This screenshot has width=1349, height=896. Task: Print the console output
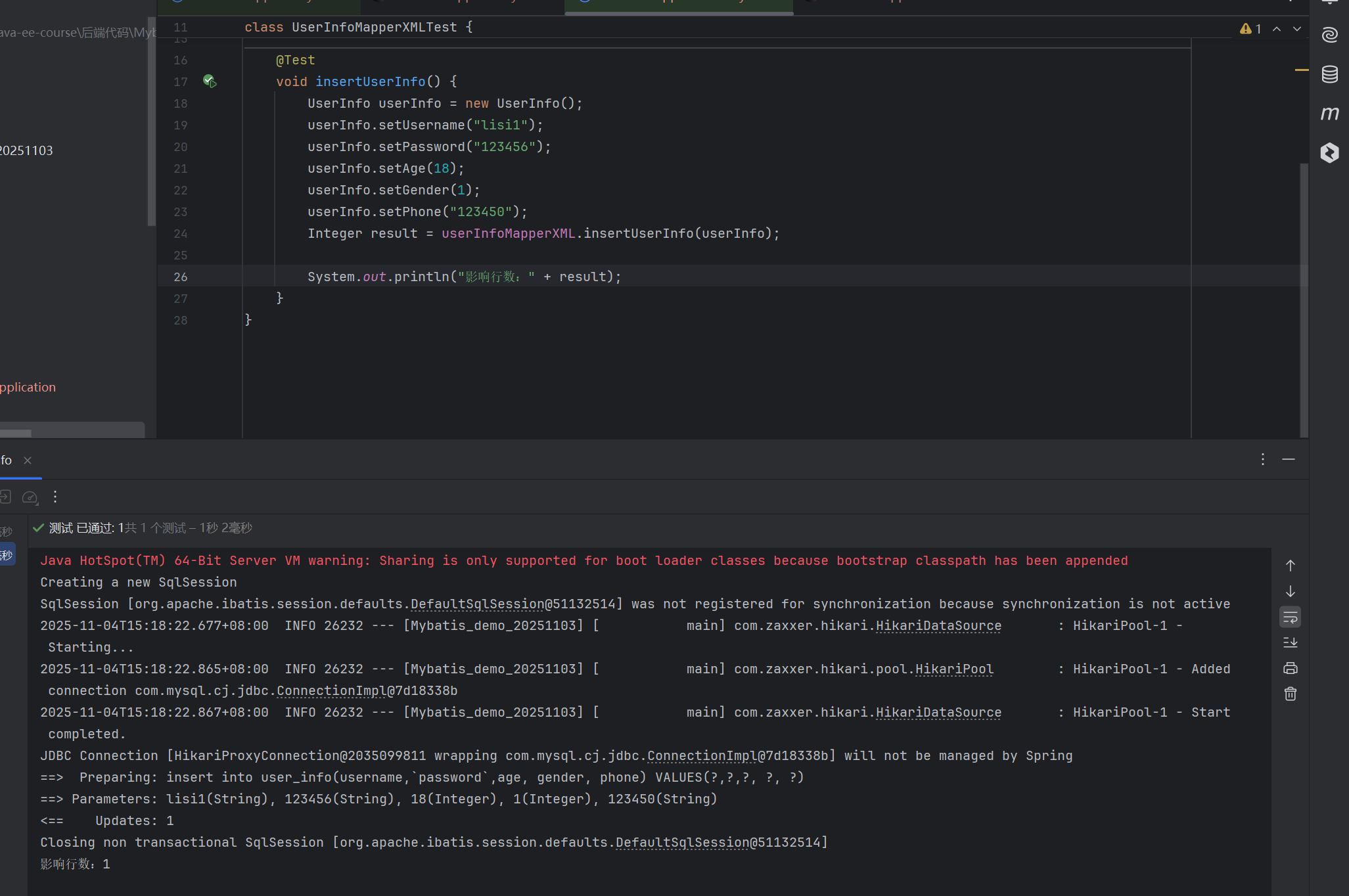click(x=1290, y=669)
